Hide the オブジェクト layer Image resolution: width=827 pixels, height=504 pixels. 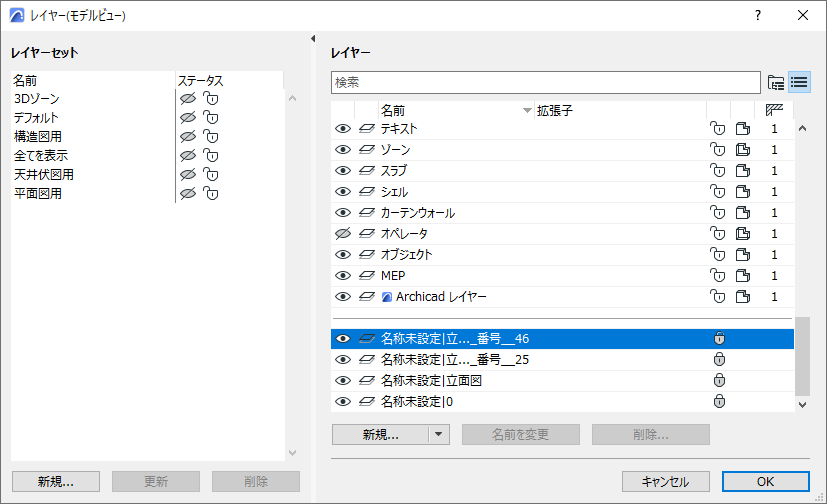pyautogui.click(x=343, y=255)
